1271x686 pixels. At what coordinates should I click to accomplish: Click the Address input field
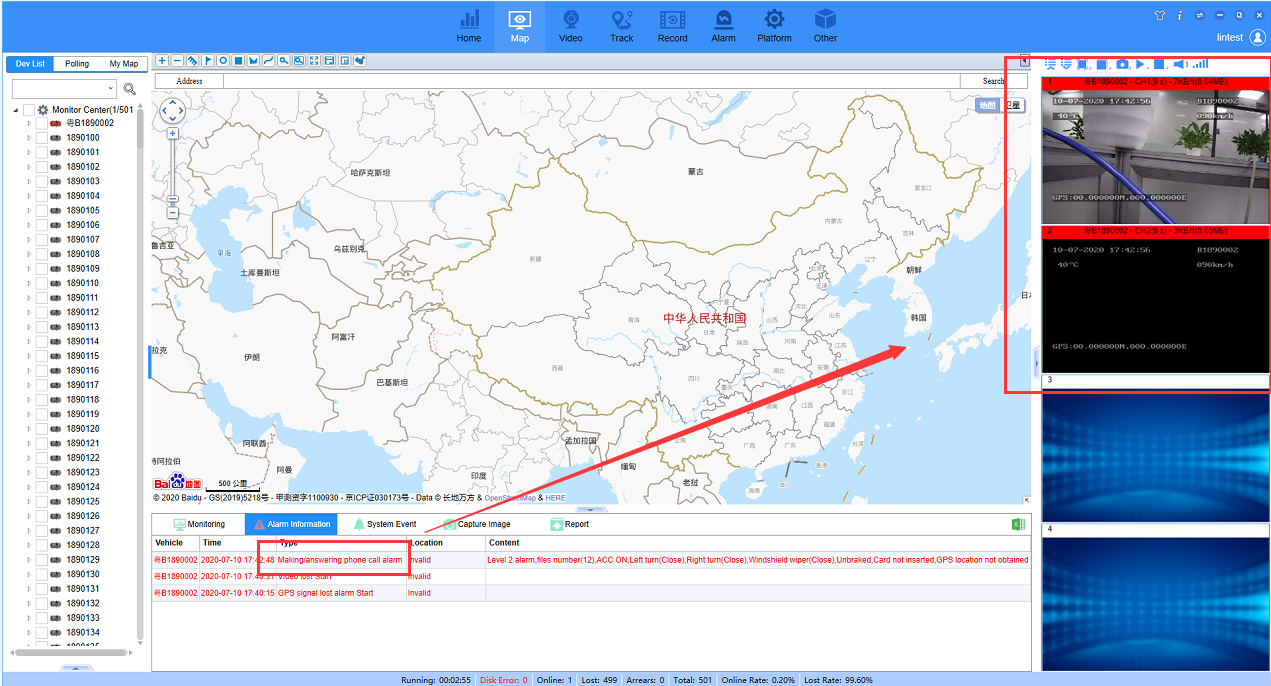(591, 81)
